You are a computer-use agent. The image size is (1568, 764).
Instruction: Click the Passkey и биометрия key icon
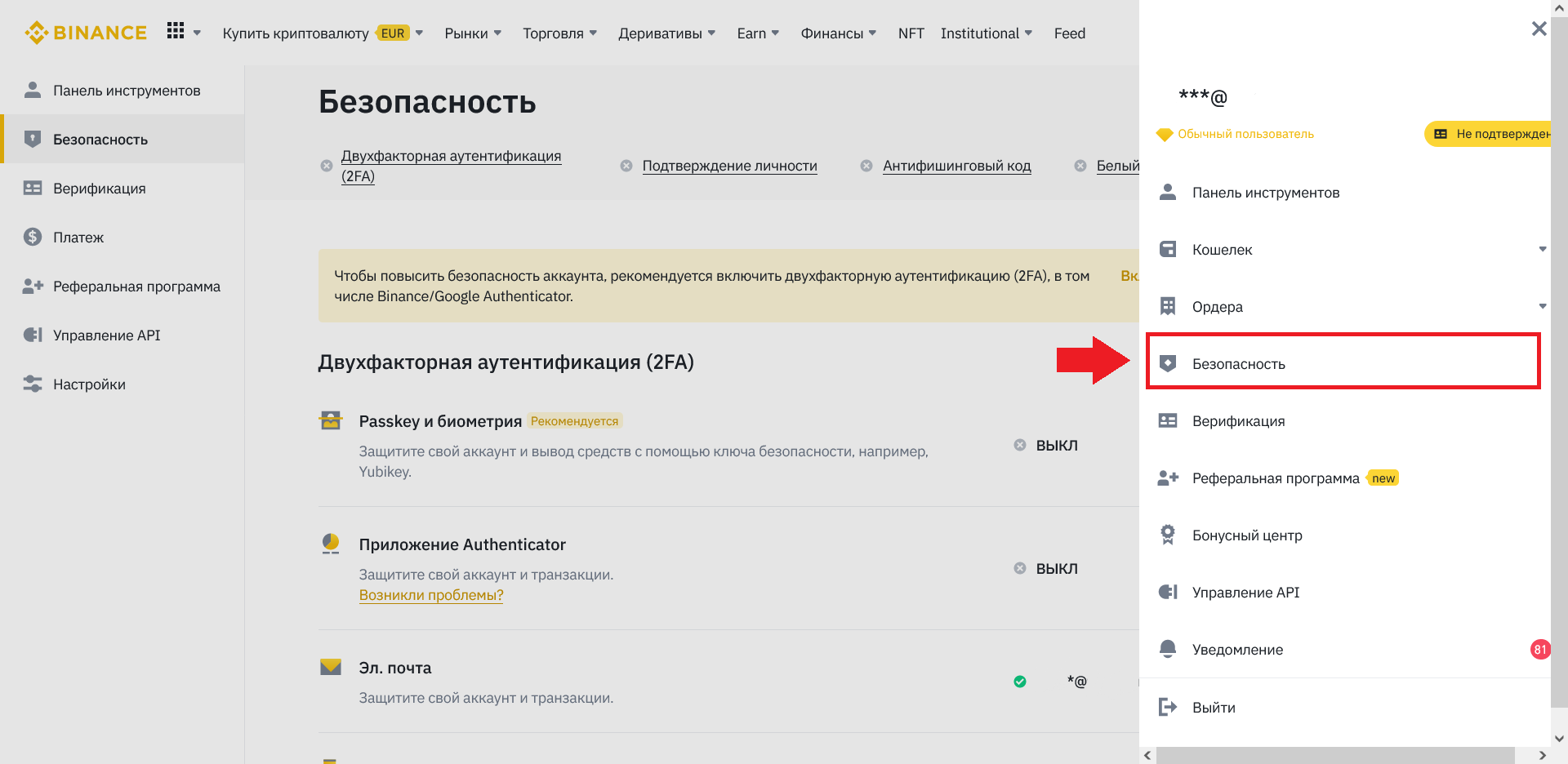pos(331,420)
